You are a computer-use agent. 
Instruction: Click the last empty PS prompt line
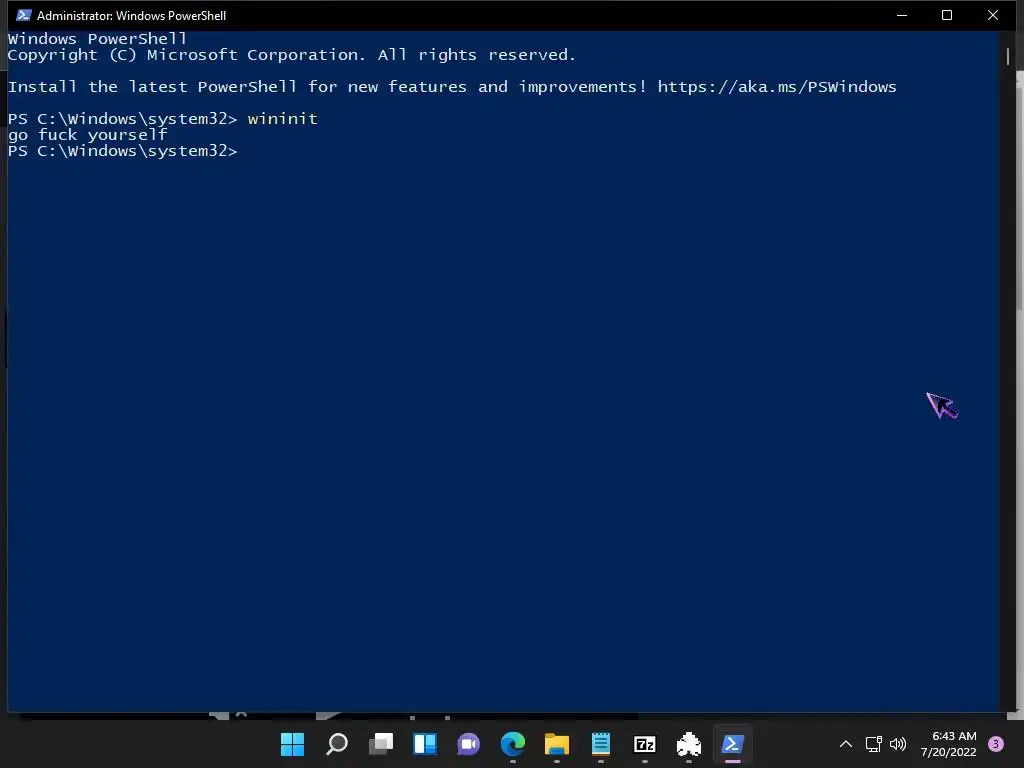(x=123, y=151)
